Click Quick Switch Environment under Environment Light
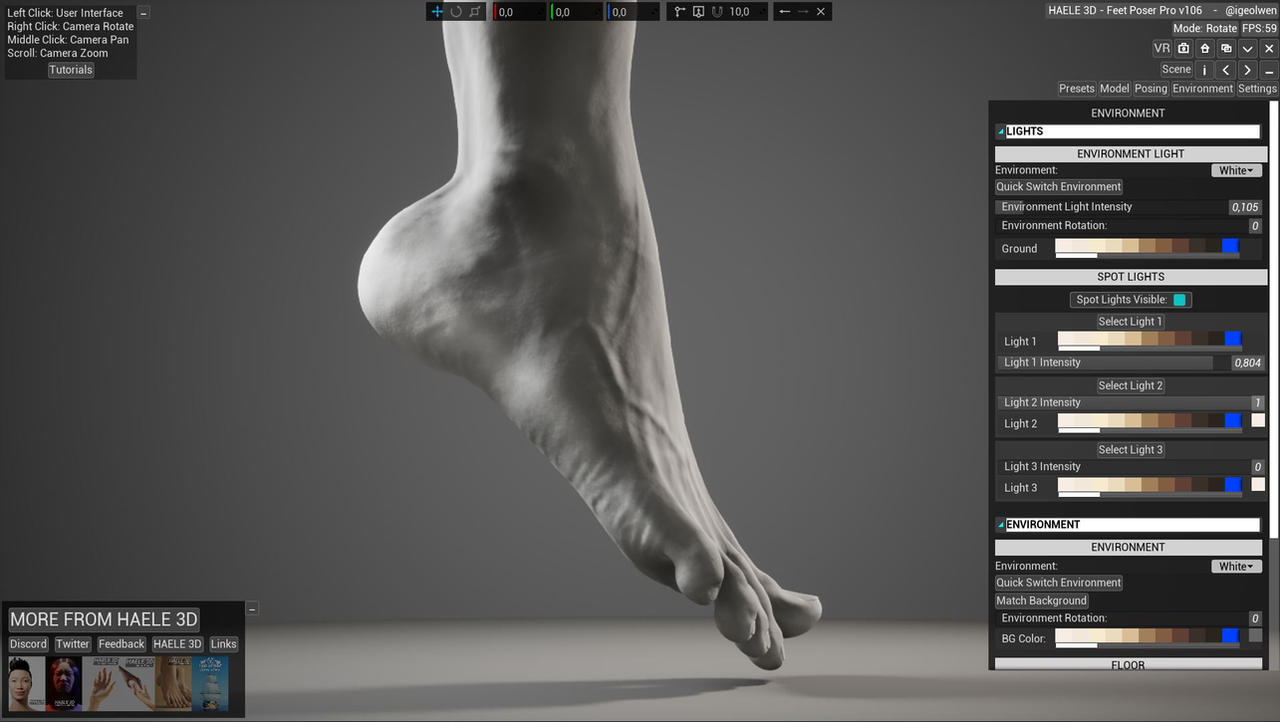Image resolution: width=1280 pixels, height=722 pixels. click(1059, 187)
